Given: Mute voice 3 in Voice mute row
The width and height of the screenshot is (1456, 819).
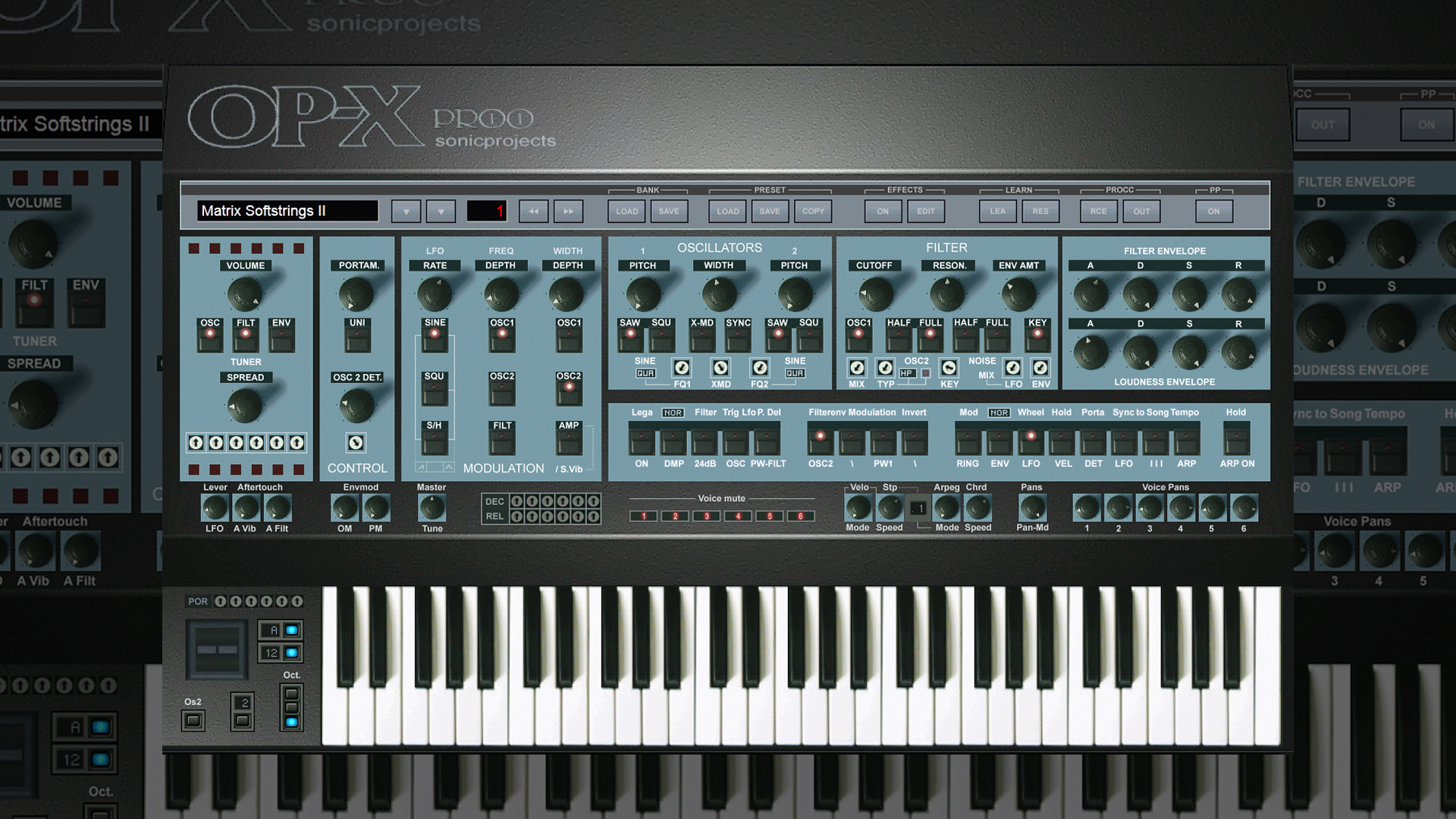Looking at the screenshot, I should (706, 516).
